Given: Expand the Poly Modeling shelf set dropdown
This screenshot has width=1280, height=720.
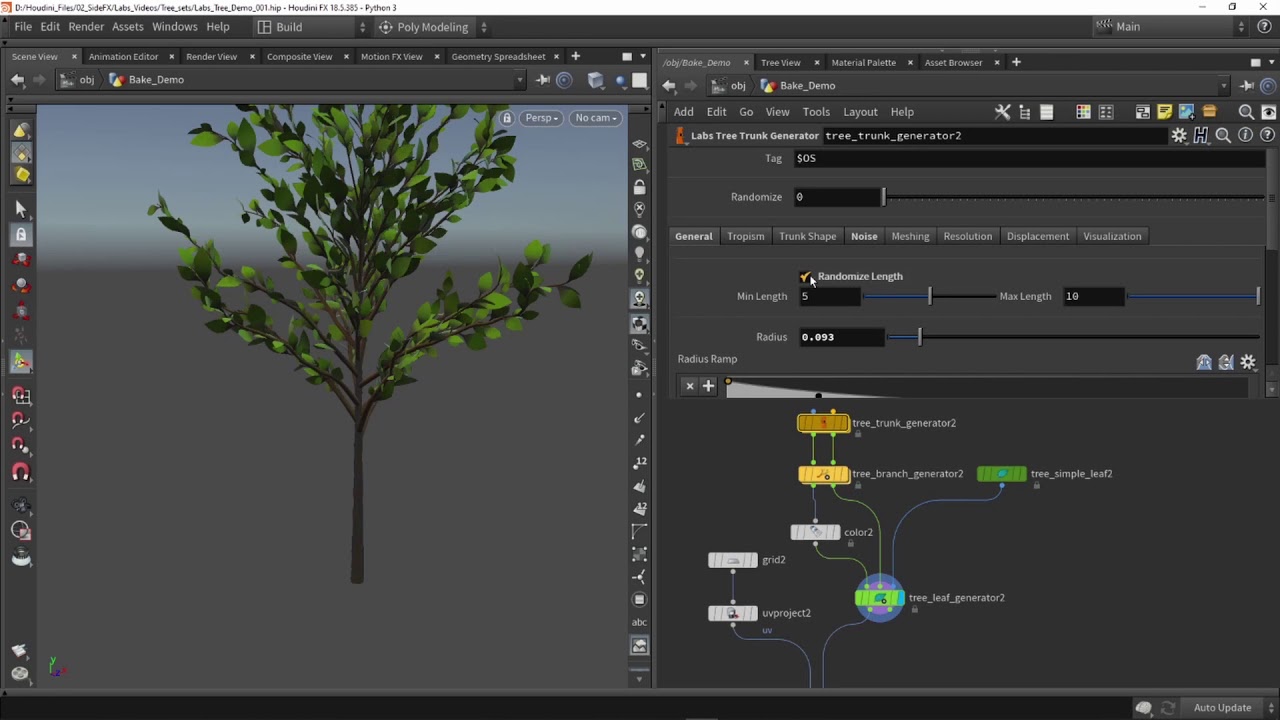Looking at the screenshot, I should click(x=484, y=27).
